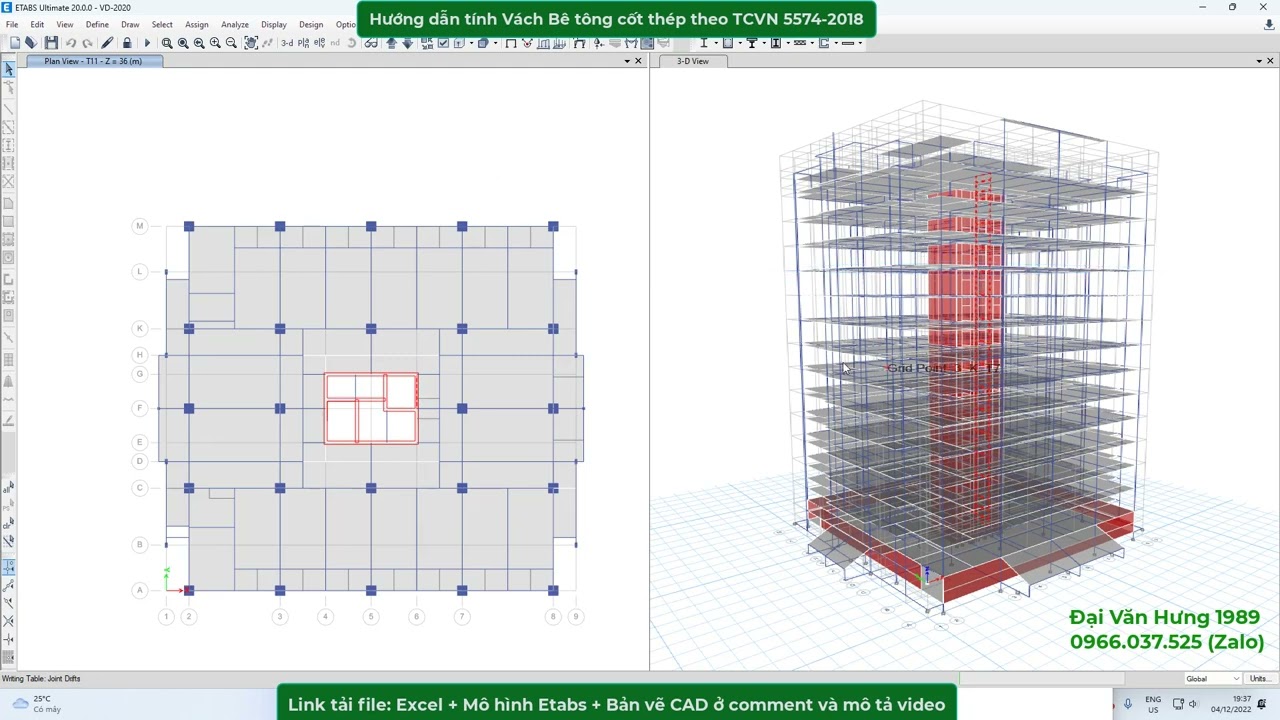Restore full view zoom icon
Image resolution: width=1280 pixels, height=720 pixels.
(x=183, y=43)
